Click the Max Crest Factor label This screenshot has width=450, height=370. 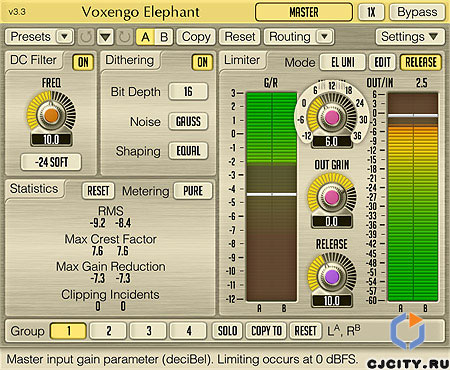click(x=111, y=239)
